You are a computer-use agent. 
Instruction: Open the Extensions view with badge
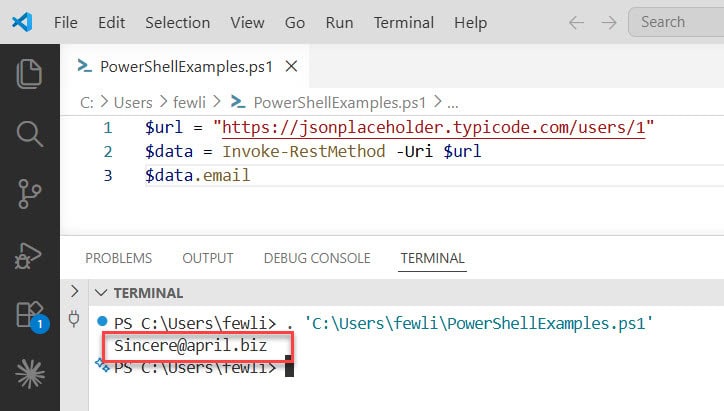(31, 316)
